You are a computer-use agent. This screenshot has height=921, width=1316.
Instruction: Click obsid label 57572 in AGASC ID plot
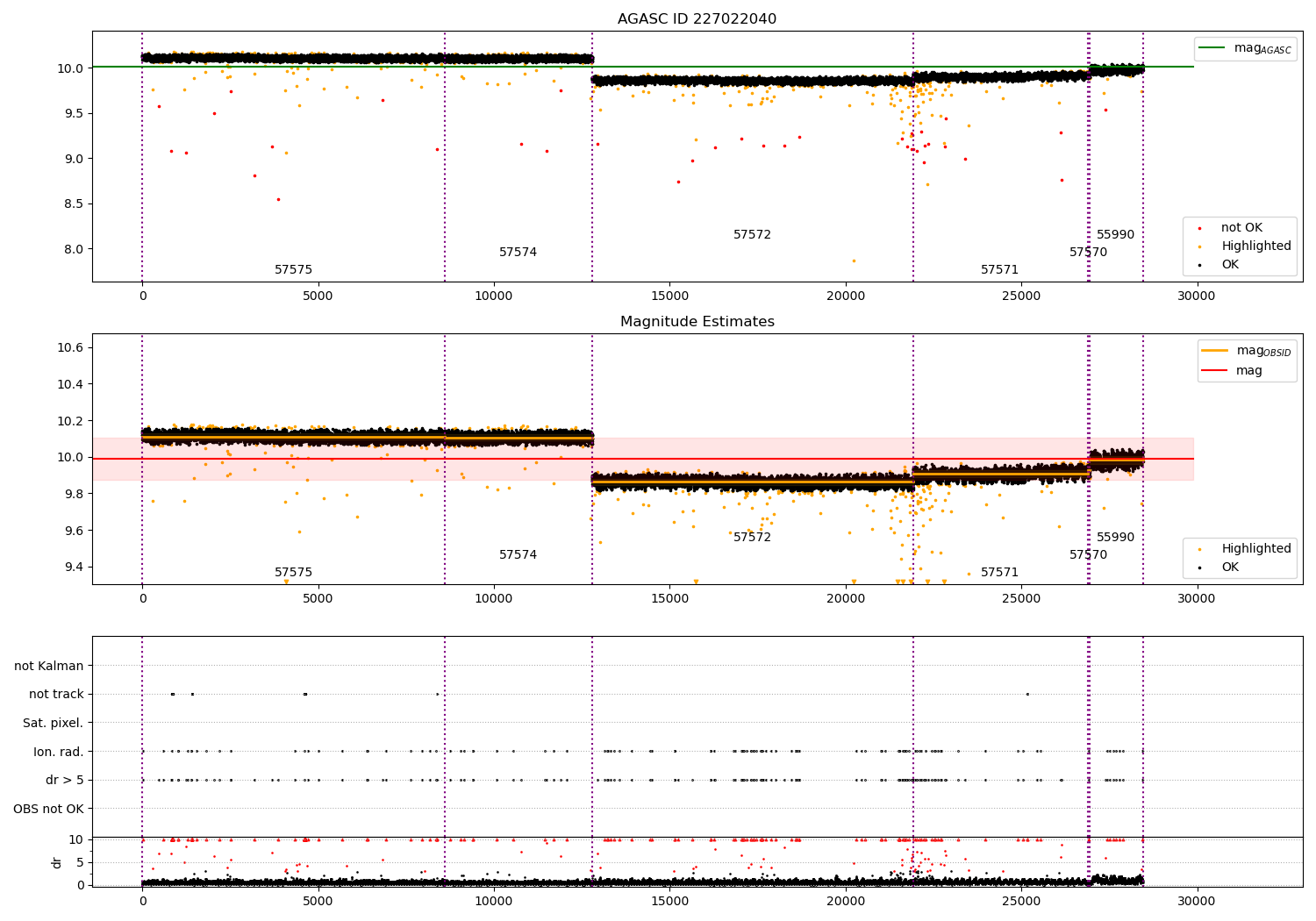(x=752, y=235)
